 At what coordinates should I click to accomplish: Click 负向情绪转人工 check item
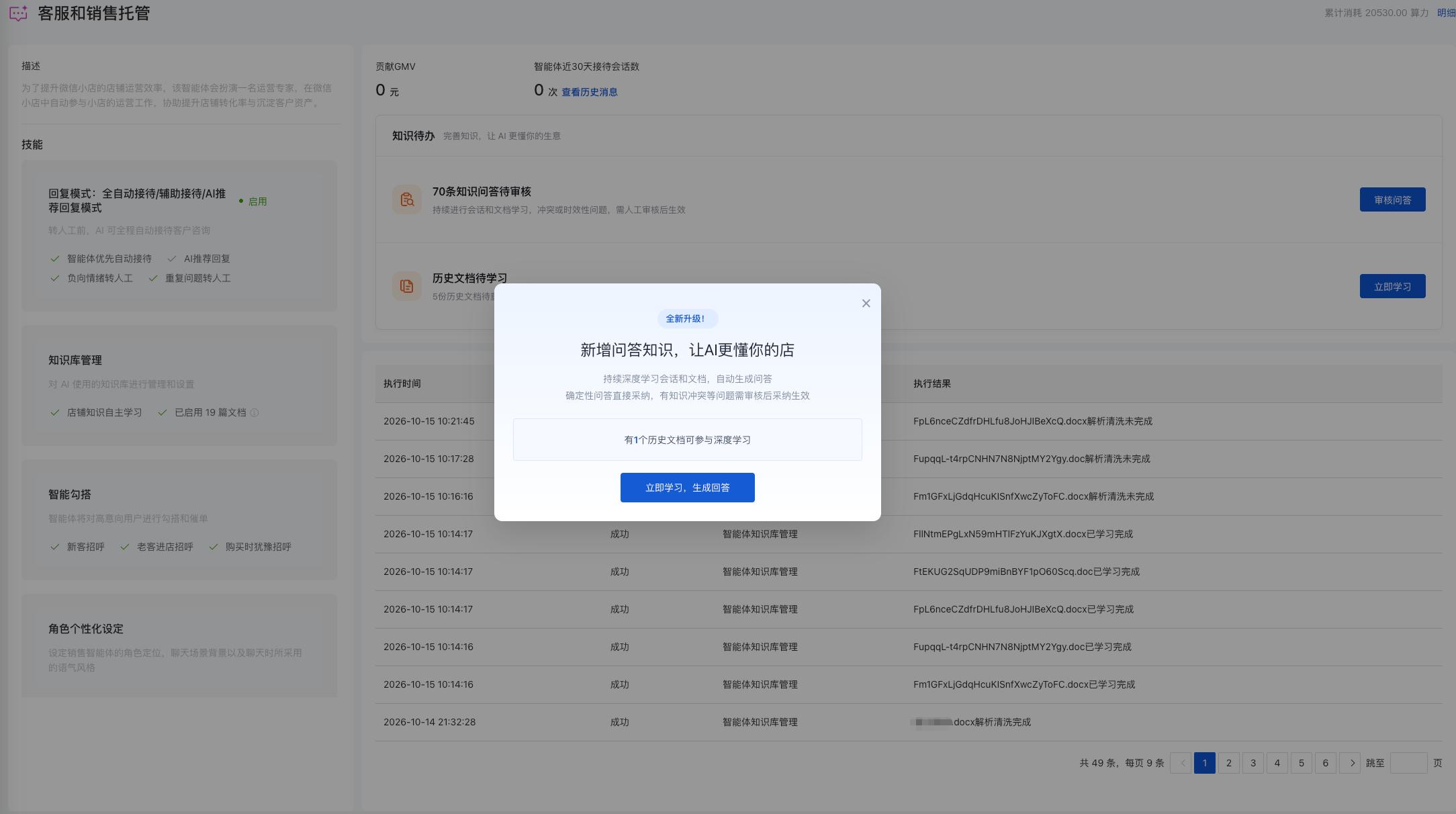coord(92,278)
